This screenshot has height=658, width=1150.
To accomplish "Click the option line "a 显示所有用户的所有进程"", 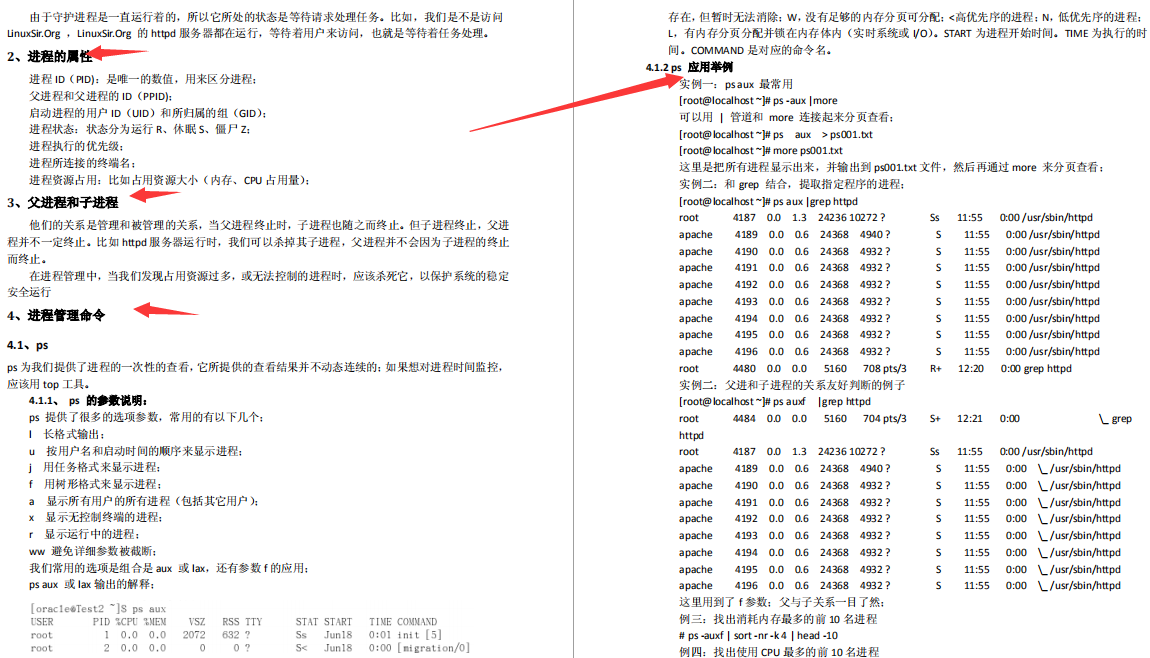I will [x=144, y=501].
